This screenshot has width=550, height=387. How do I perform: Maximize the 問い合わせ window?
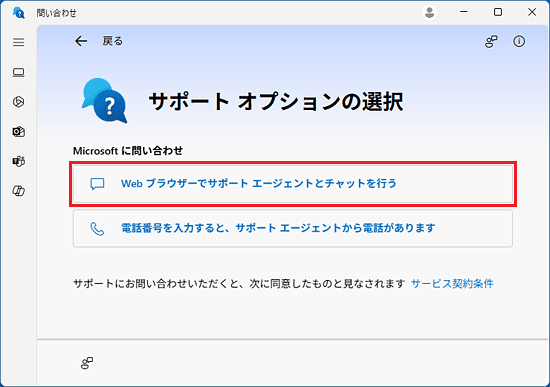[x=498, y=12]
